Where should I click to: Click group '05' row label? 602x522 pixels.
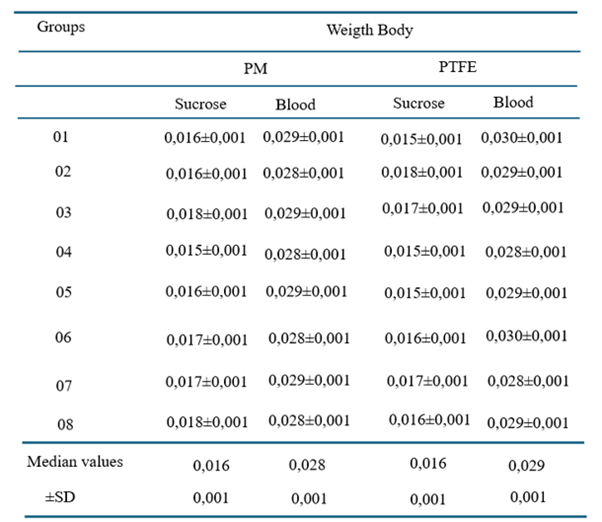coord(63,291)
